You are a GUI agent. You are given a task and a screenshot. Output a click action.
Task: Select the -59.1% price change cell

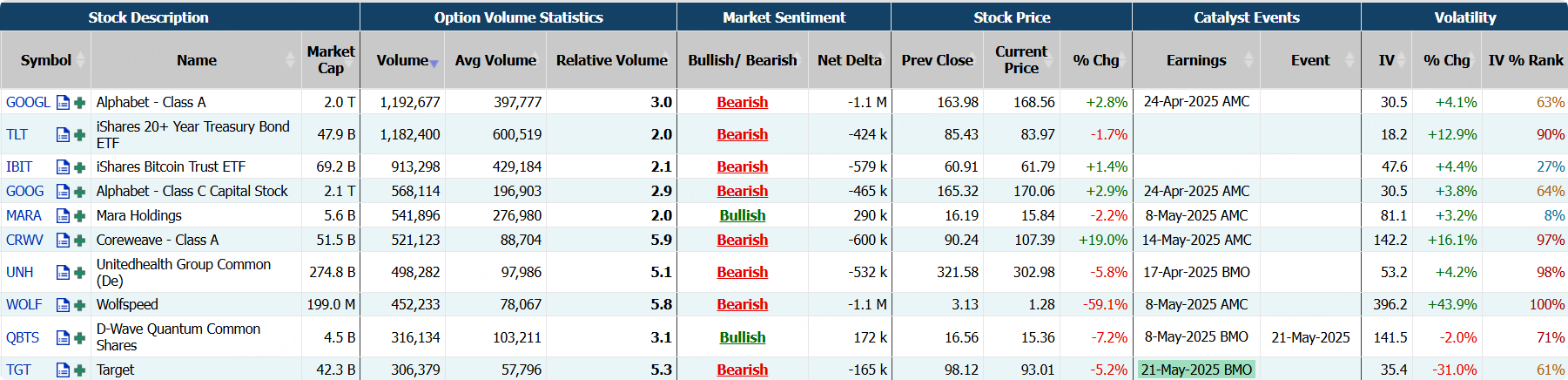(1096, 304)
